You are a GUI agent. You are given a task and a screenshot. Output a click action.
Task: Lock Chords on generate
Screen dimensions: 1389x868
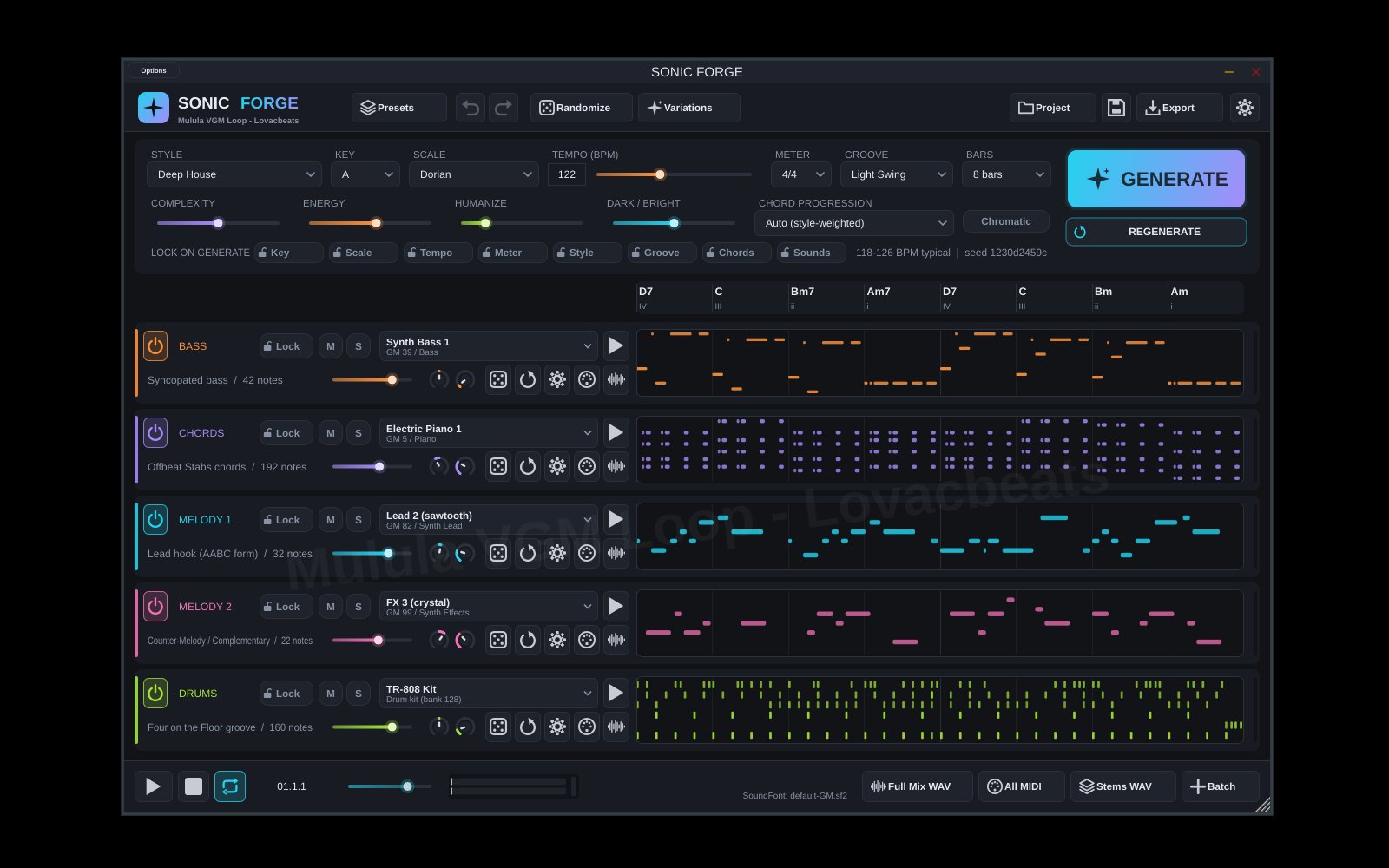[x=736, y=253]
